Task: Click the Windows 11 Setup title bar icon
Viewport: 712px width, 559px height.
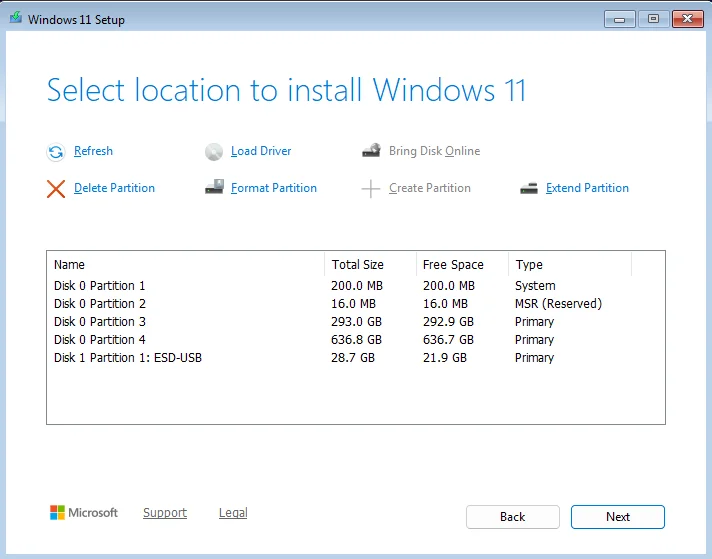Action: [16, 18]
